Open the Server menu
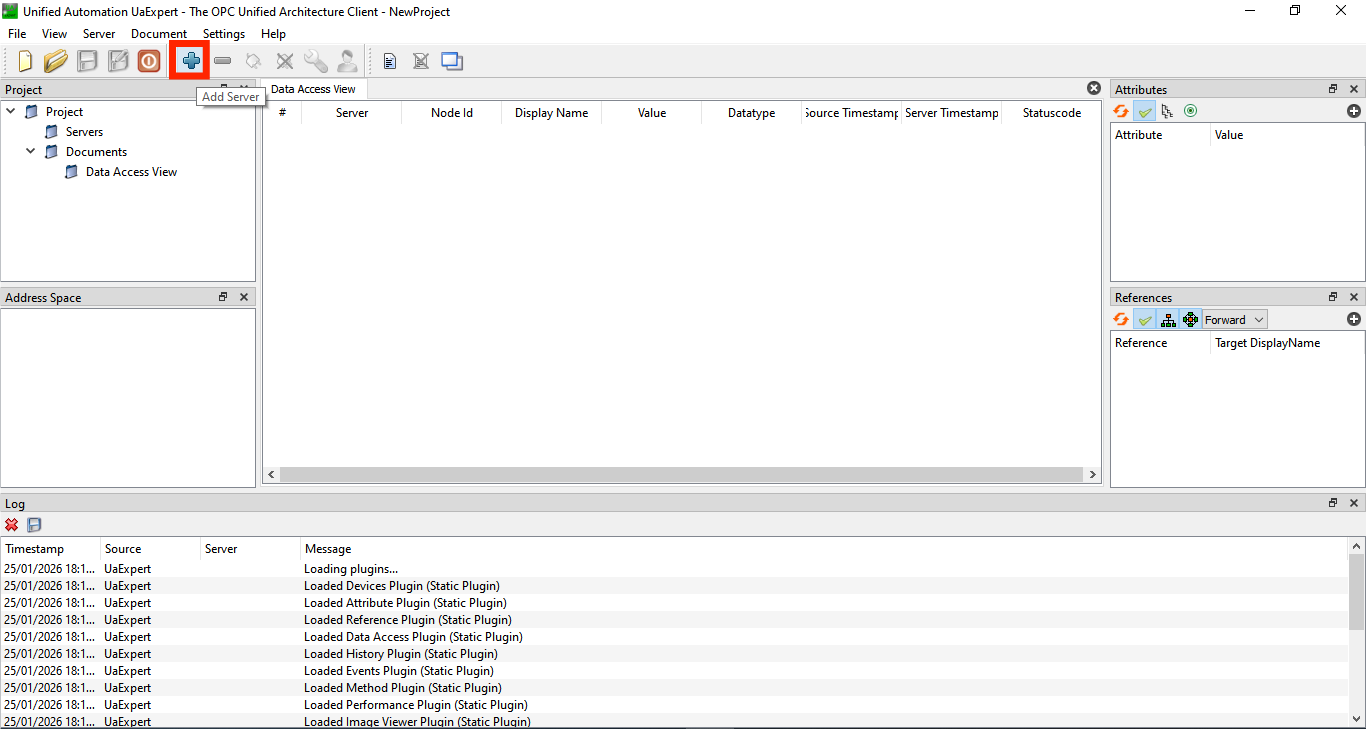Image resolution: width=1366 pixels, height=729 pixels. pyautogui.click(x=99, y=34)
